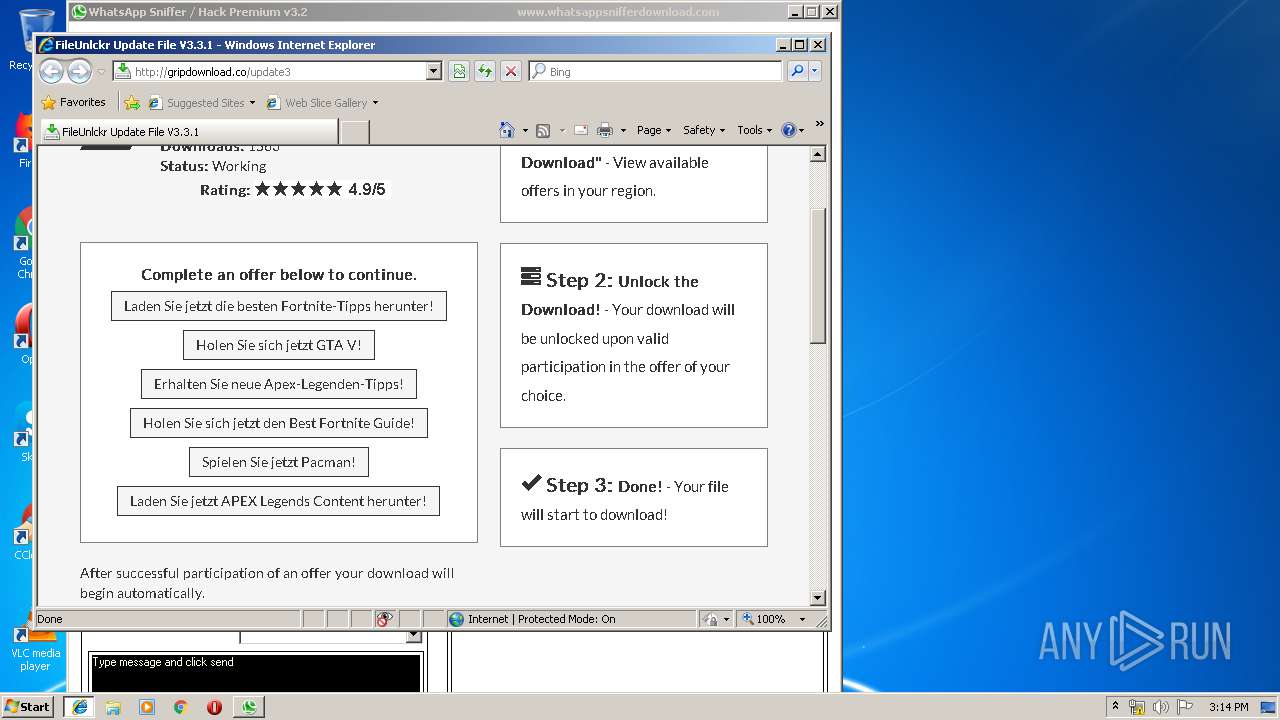The image size is (1280, 720).
Task: Open the Page menu
Action: click(x=654, y=130)
